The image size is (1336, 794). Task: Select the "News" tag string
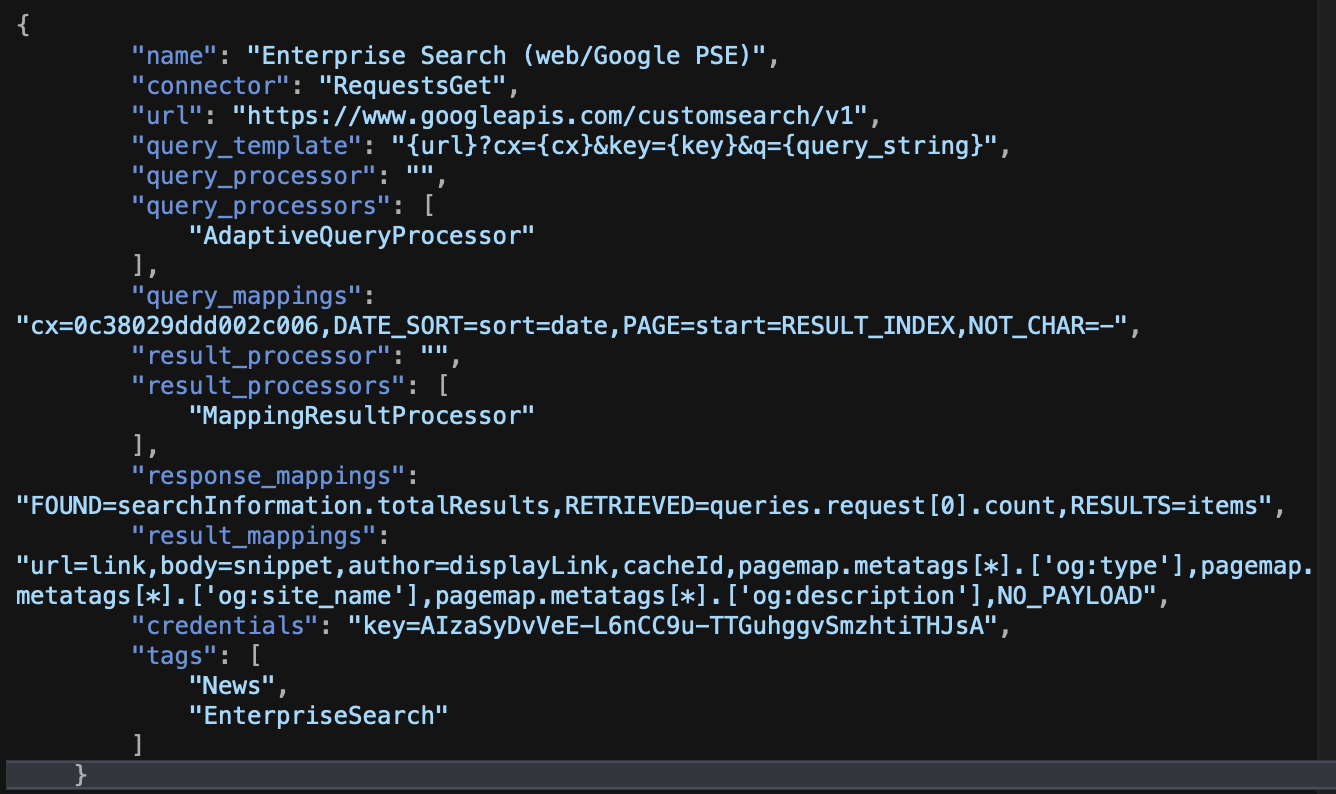coord(232,686)
